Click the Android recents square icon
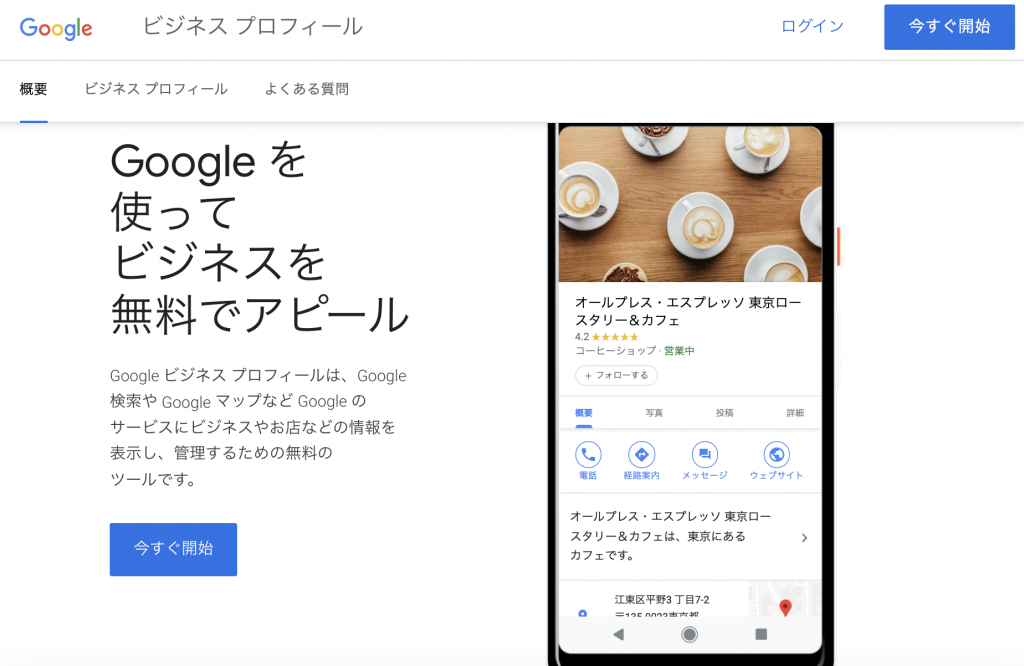The height and width of the screenshot is (666, 1024). 761,634
